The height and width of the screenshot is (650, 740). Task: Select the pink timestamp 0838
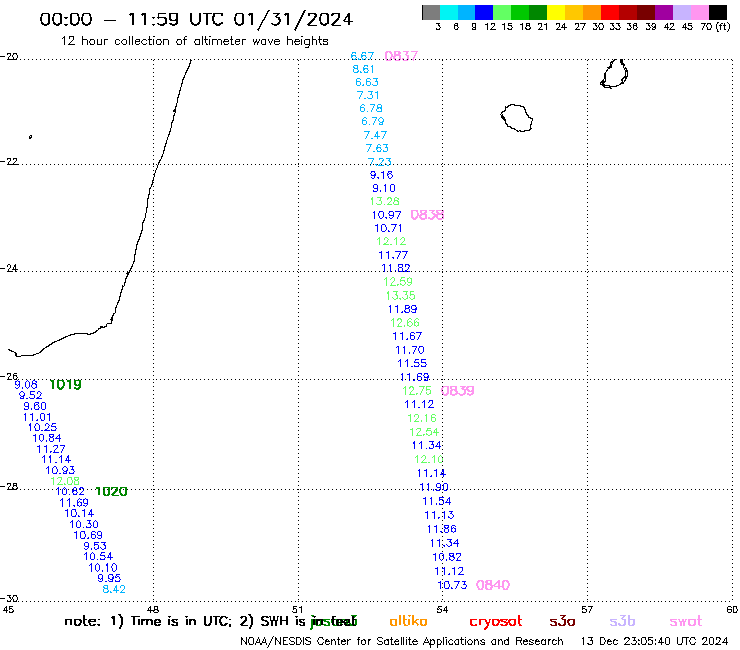pos(427,215)
